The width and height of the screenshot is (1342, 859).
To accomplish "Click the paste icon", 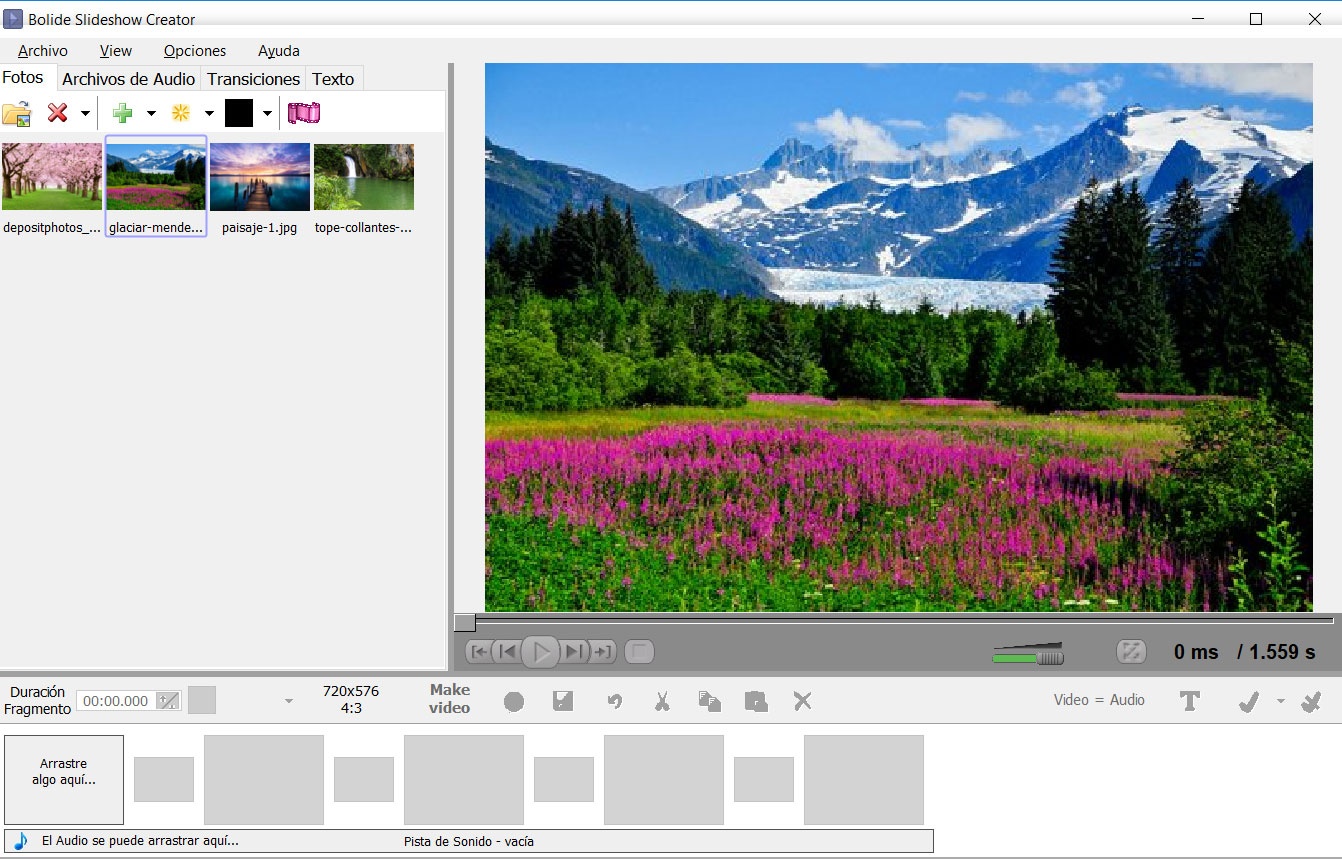I will 756,701.
